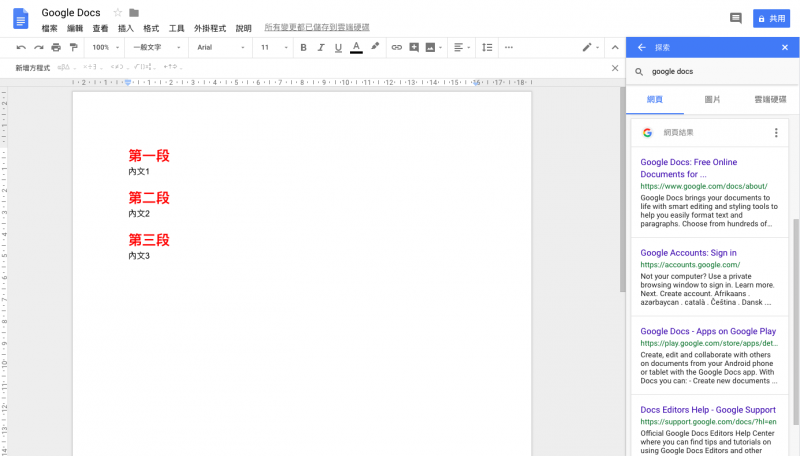
Task: Open the 說明 menu
Action: [243, 29]
